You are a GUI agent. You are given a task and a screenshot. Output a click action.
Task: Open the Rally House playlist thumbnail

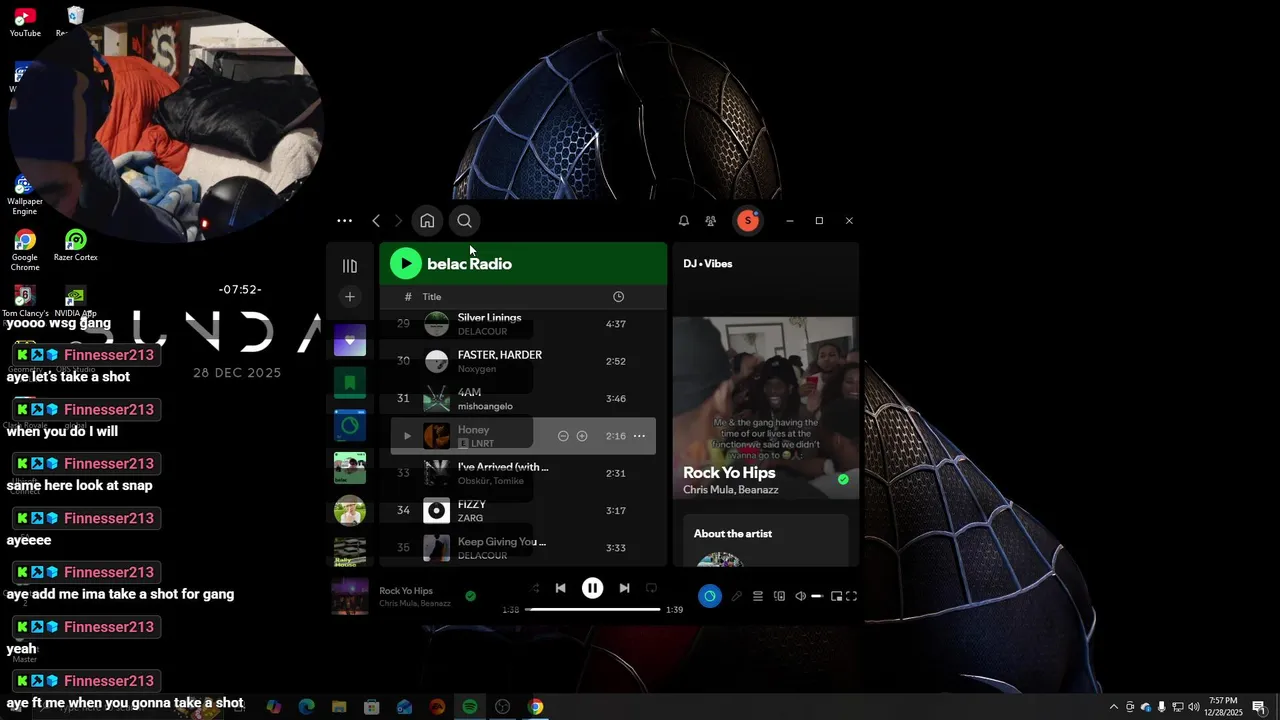(x=350, y=552)
